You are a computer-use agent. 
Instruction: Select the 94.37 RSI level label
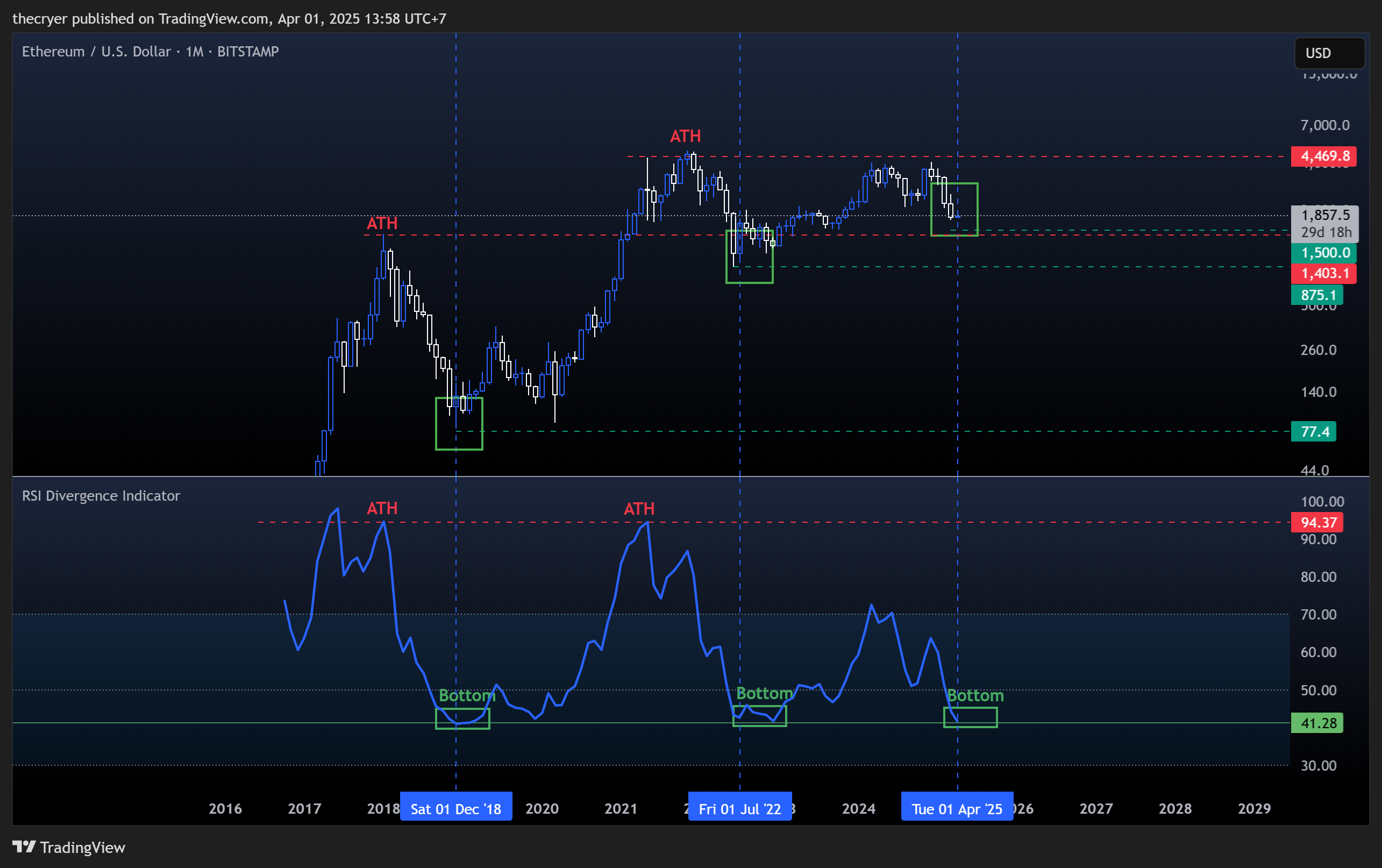[1316, 522]
